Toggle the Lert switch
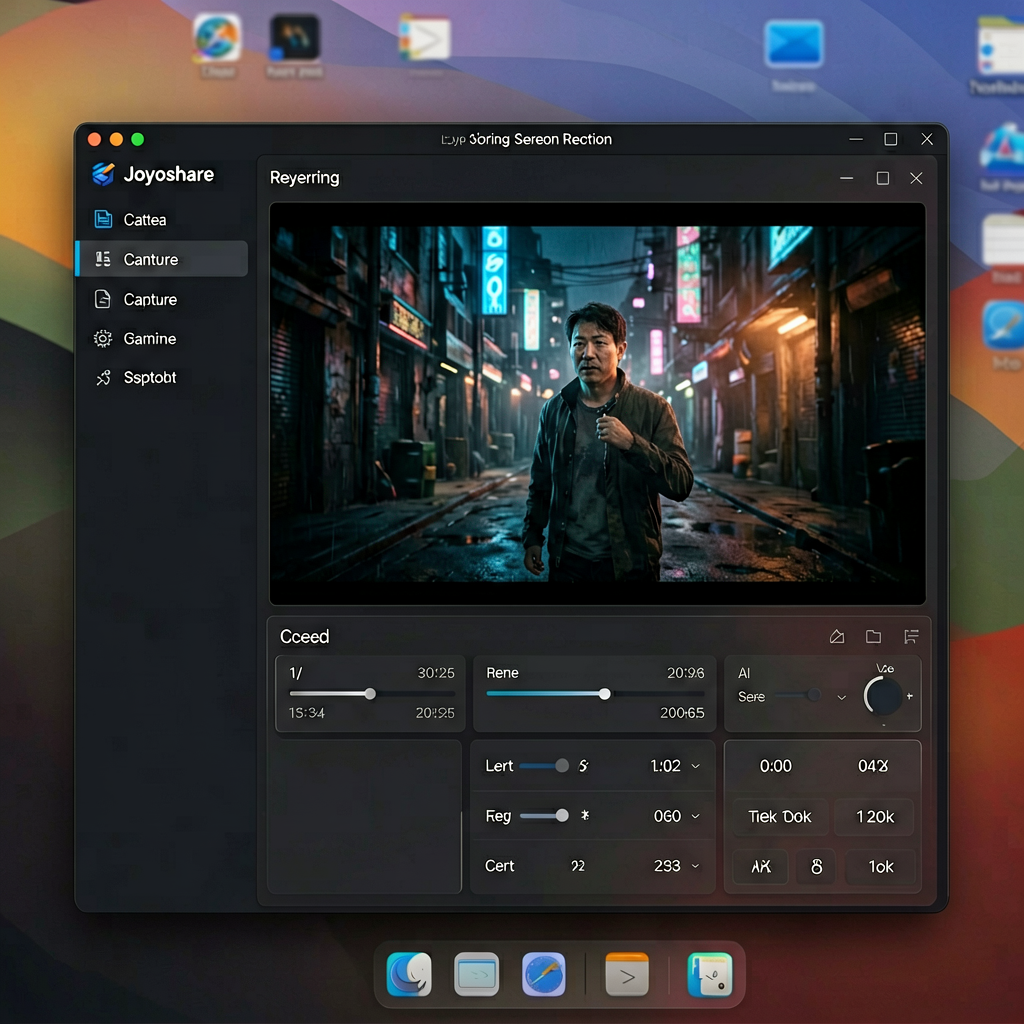Viewport: 1024px width, 1024px height. [545, 765]
